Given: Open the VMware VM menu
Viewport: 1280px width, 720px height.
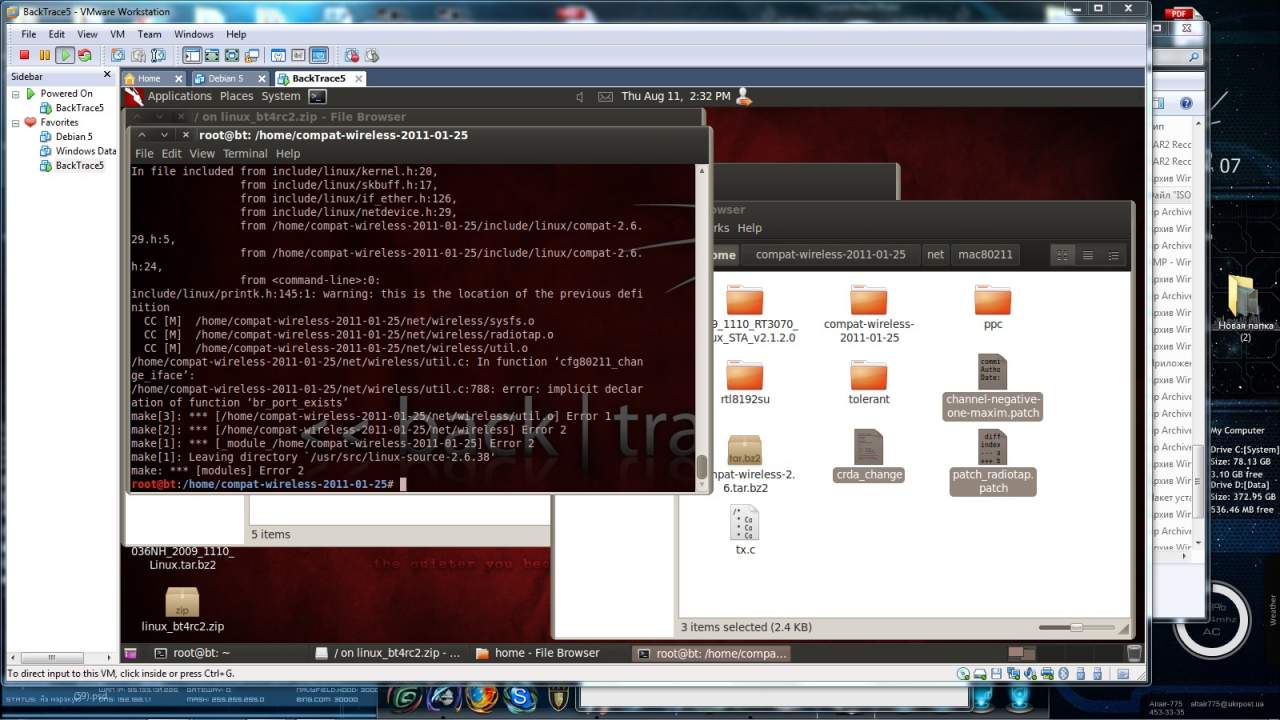Looking at the screenshot, I should point(117,34).
